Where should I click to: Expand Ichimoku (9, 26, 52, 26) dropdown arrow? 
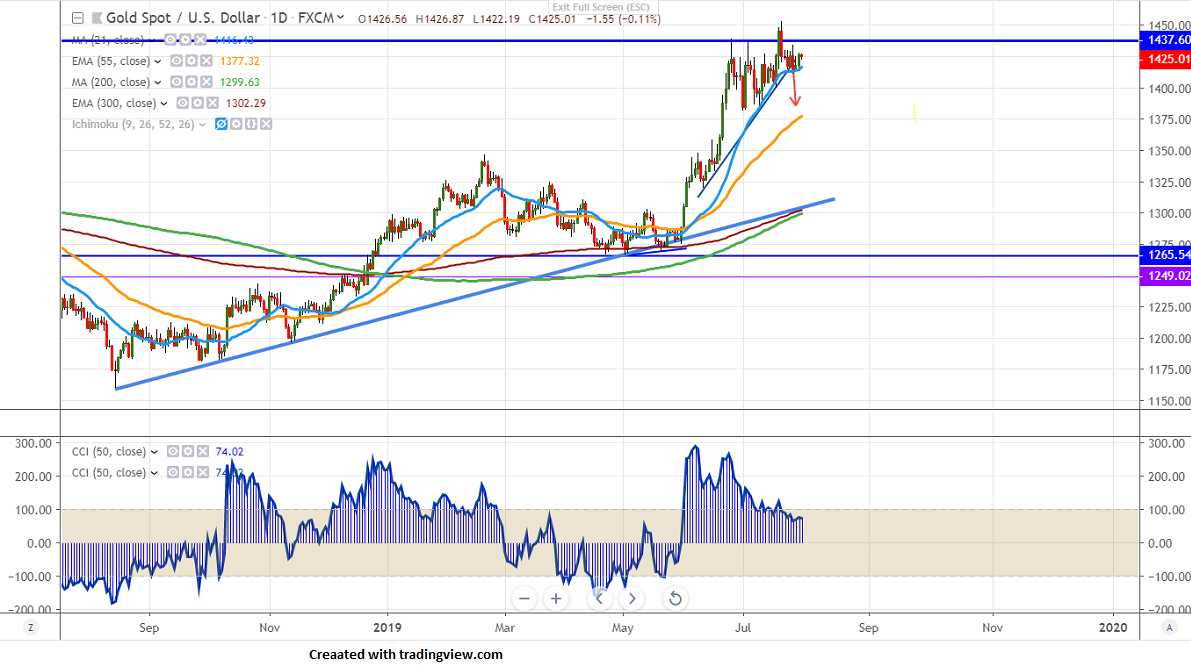203,125
